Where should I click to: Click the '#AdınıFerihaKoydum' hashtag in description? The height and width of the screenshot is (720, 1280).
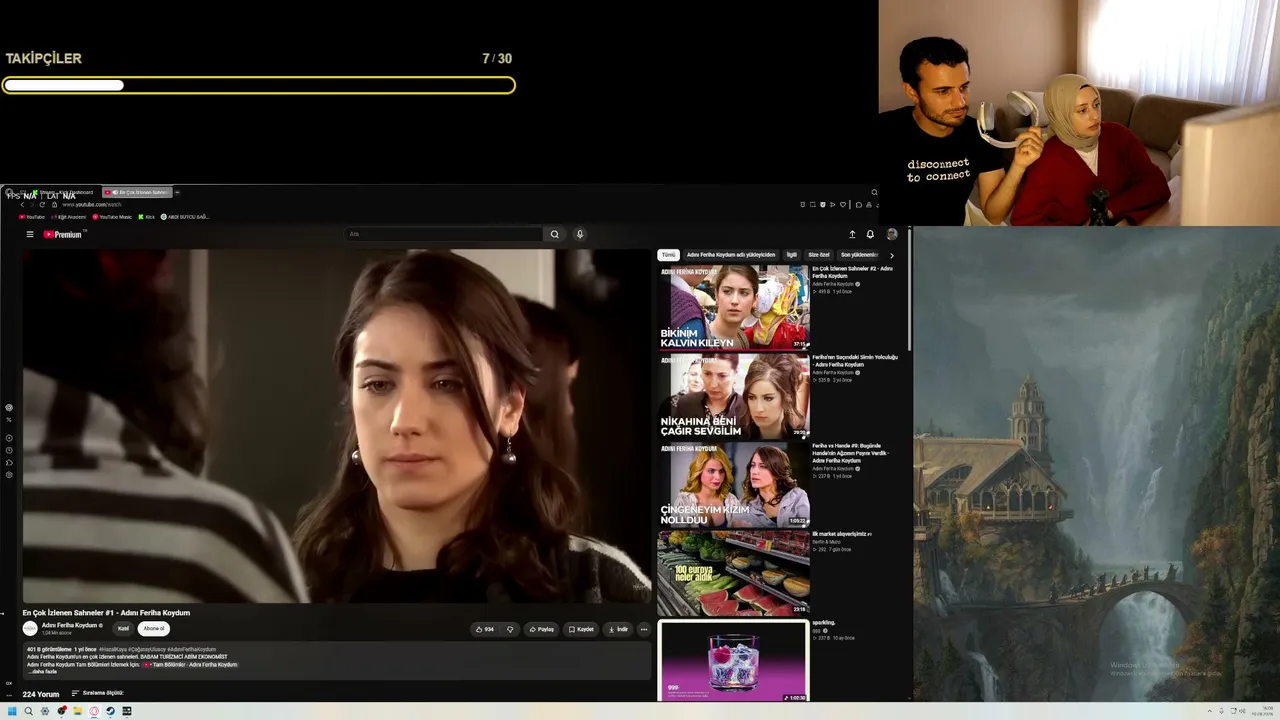click(191, 650)
